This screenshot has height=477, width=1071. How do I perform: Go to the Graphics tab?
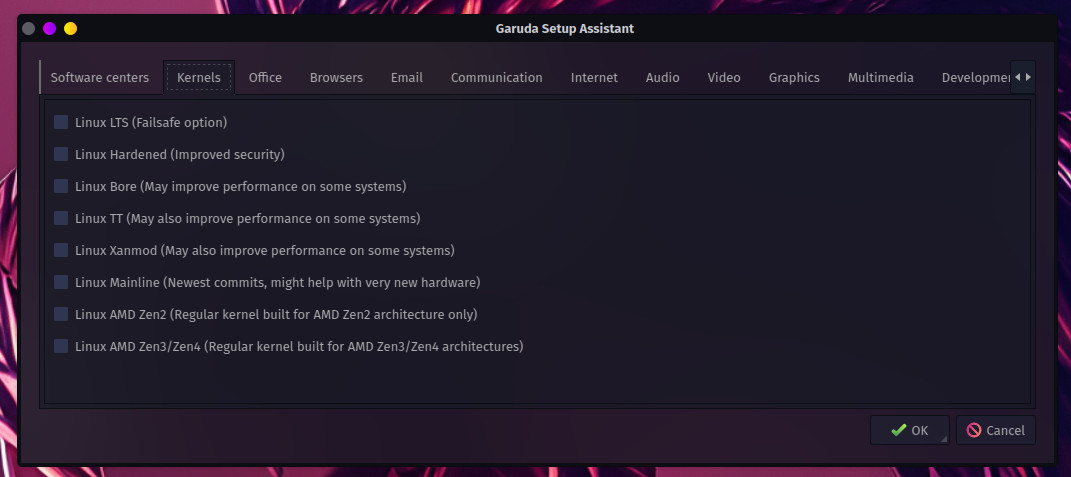click(794, 77)
